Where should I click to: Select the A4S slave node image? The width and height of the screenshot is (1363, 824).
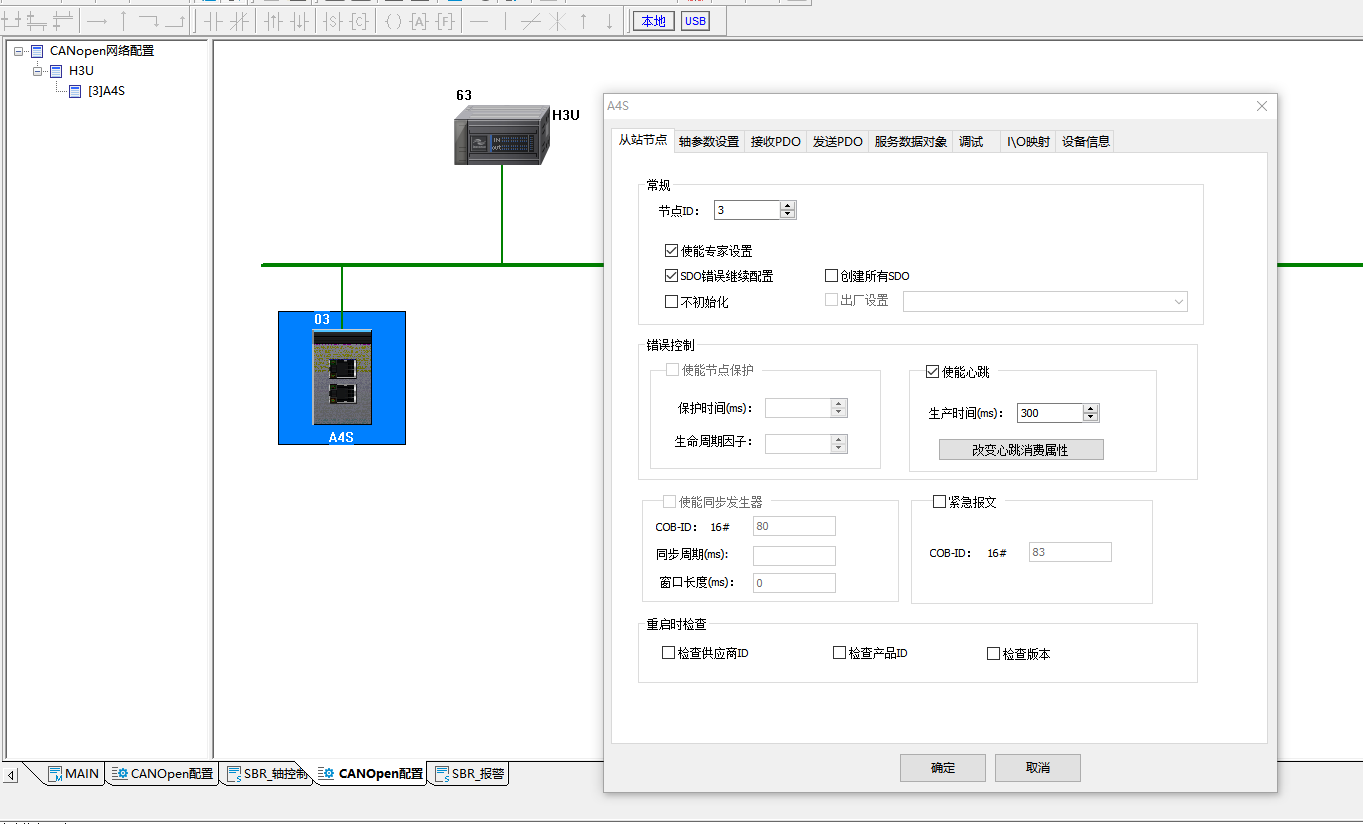[x=342, y=377]
